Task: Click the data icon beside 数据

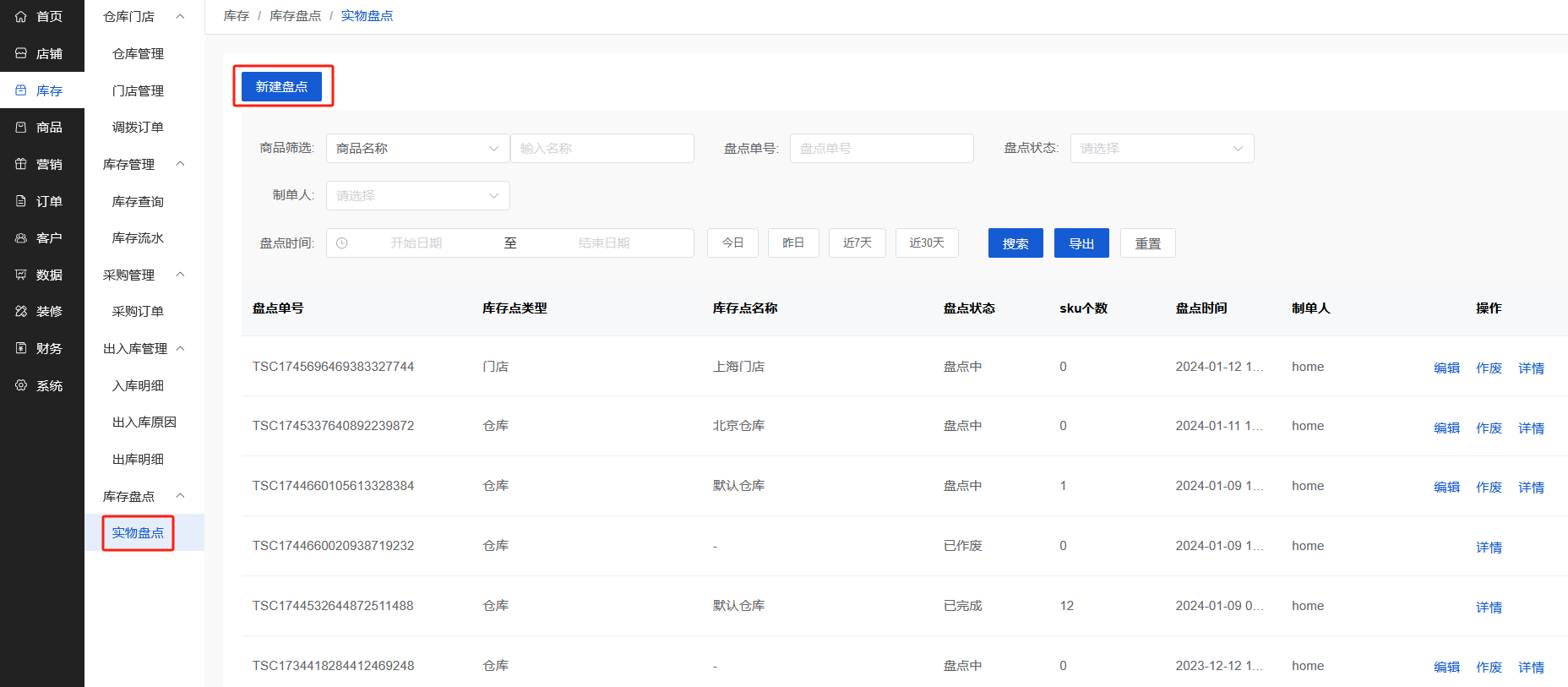Action: [x=21, y=275]
